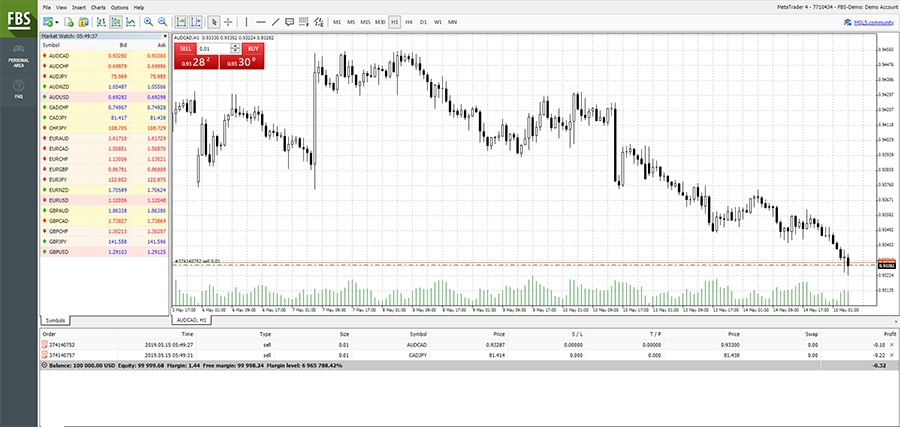Zoom in on the chart
The image size is (900, 427).
pyautogui.click(x=148, y=21)
